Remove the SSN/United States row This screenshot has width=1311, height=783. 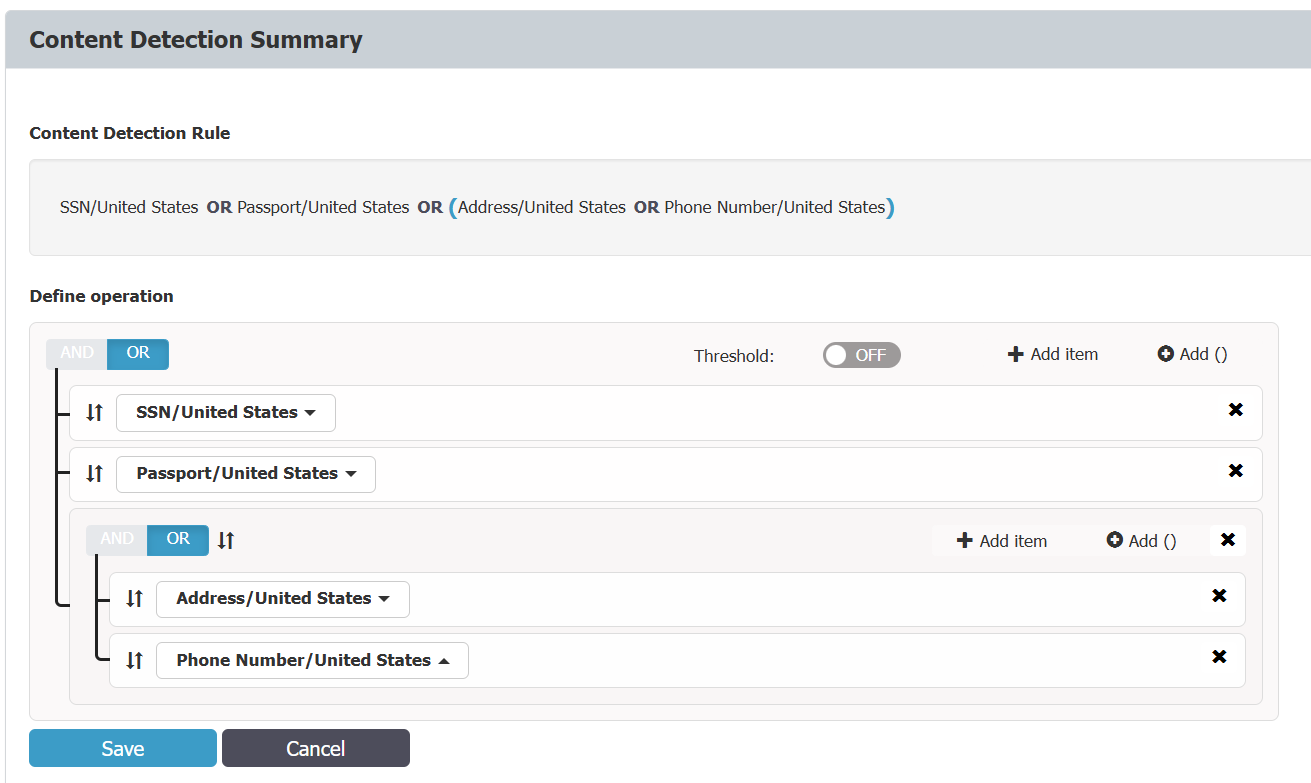click(1235, 410)
